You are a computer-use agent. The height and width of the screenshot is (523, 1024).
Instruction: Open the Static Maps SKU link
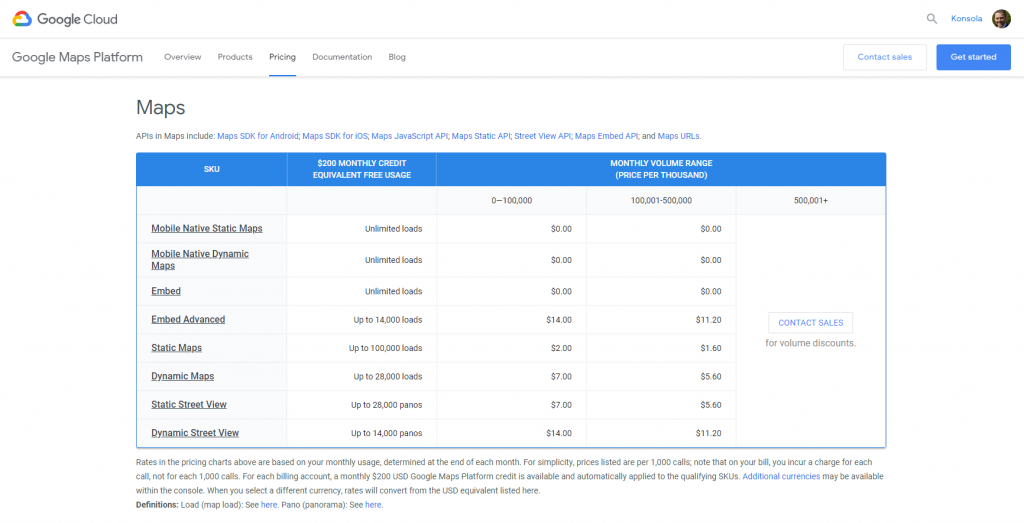pos(176,348)
